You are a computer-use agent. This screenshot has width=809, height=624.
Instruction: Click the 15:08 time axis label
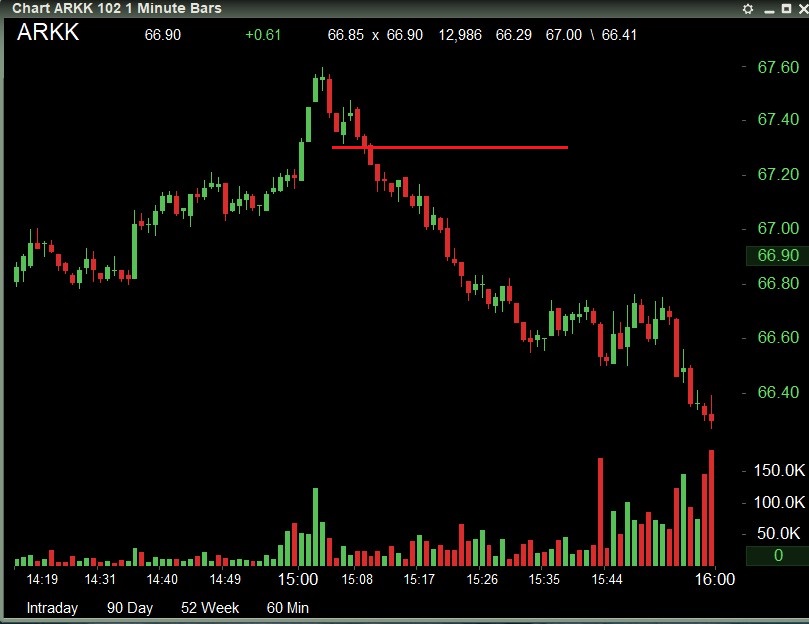[357, 580]
